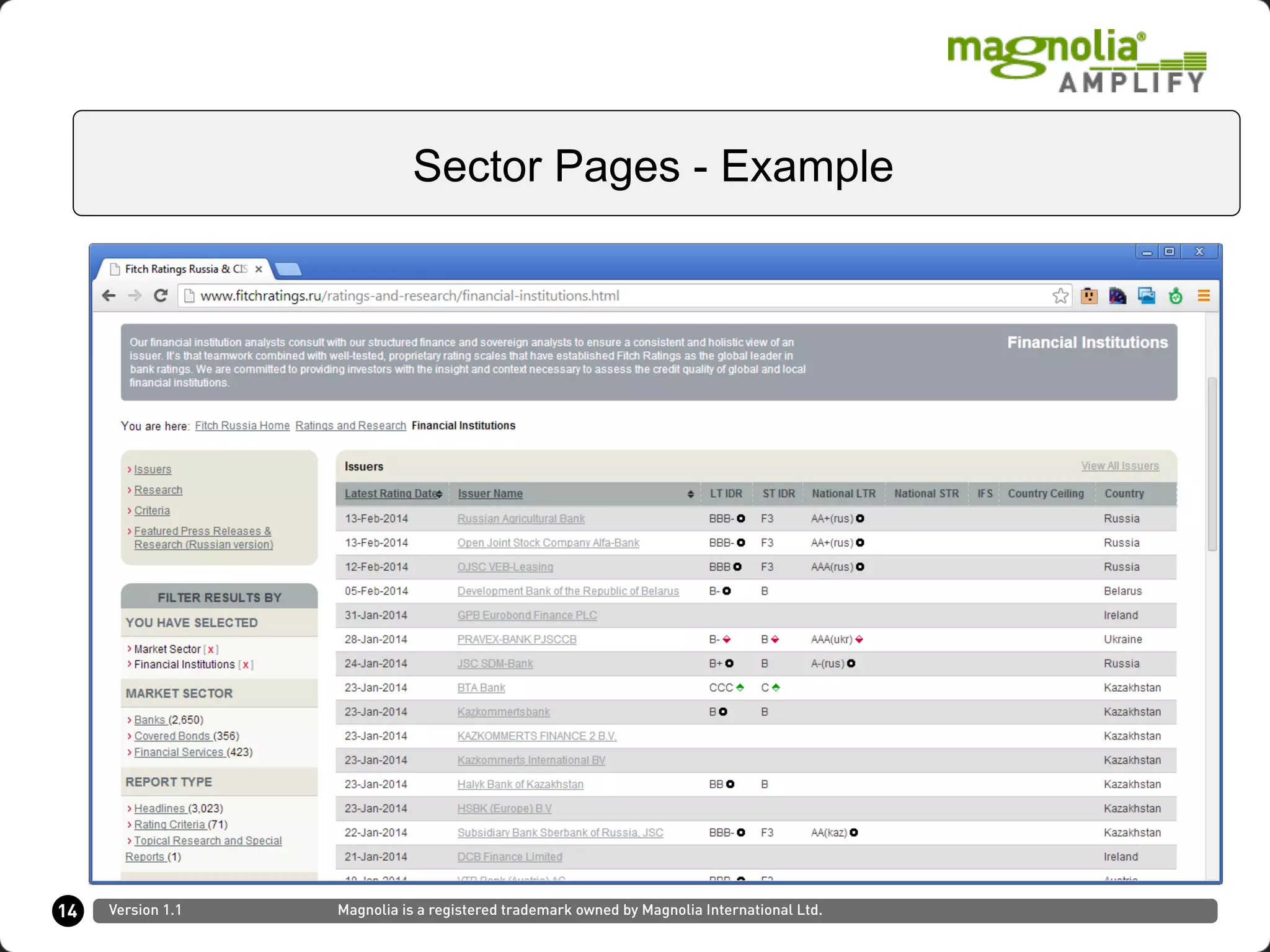The width and height of the screenshot is (1270, 952).
Task: Open Kazkommerts International BV issuer
Action: coord(531,760)
